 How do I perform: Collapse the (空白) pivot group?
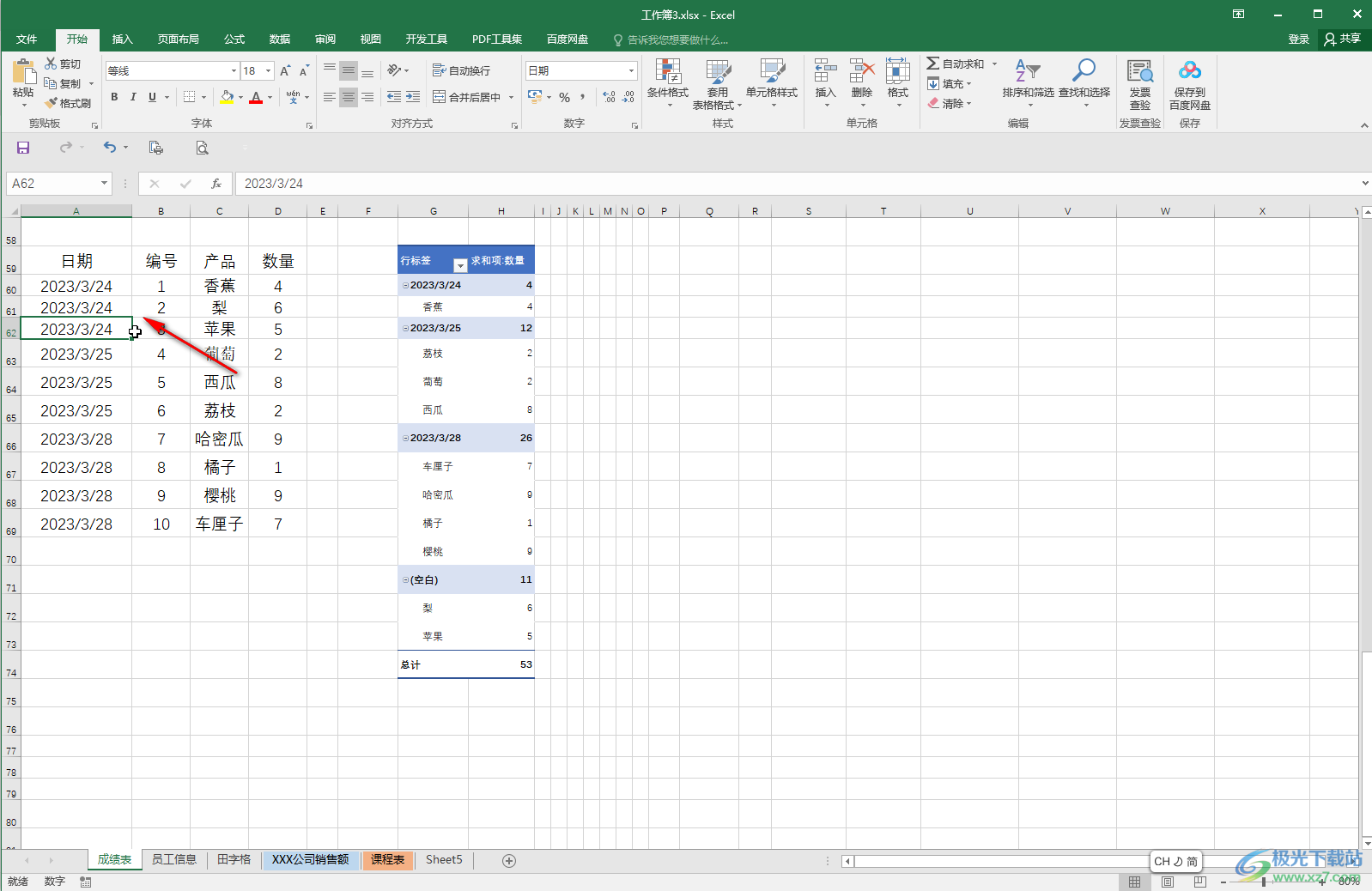406,580
